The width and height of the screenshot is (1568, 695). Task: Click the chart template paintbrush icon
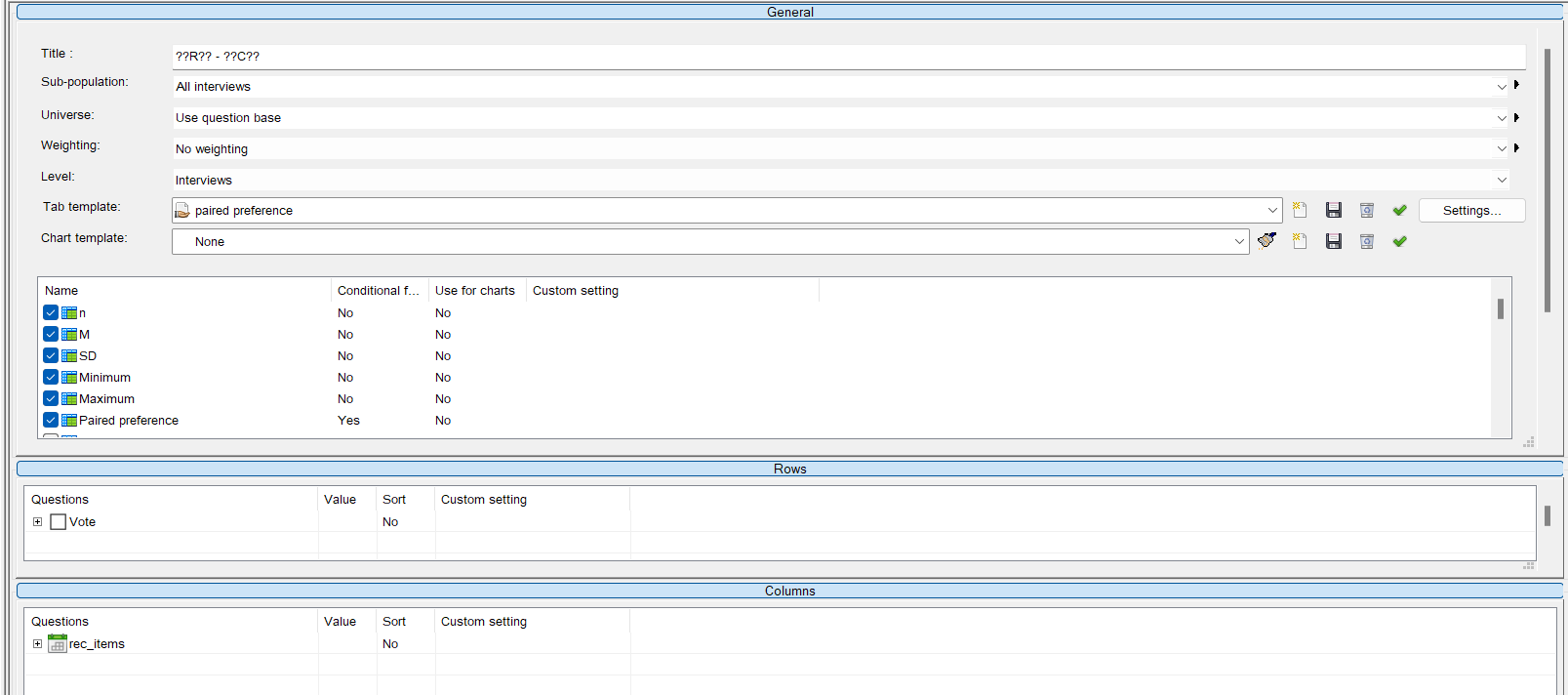1266,240
